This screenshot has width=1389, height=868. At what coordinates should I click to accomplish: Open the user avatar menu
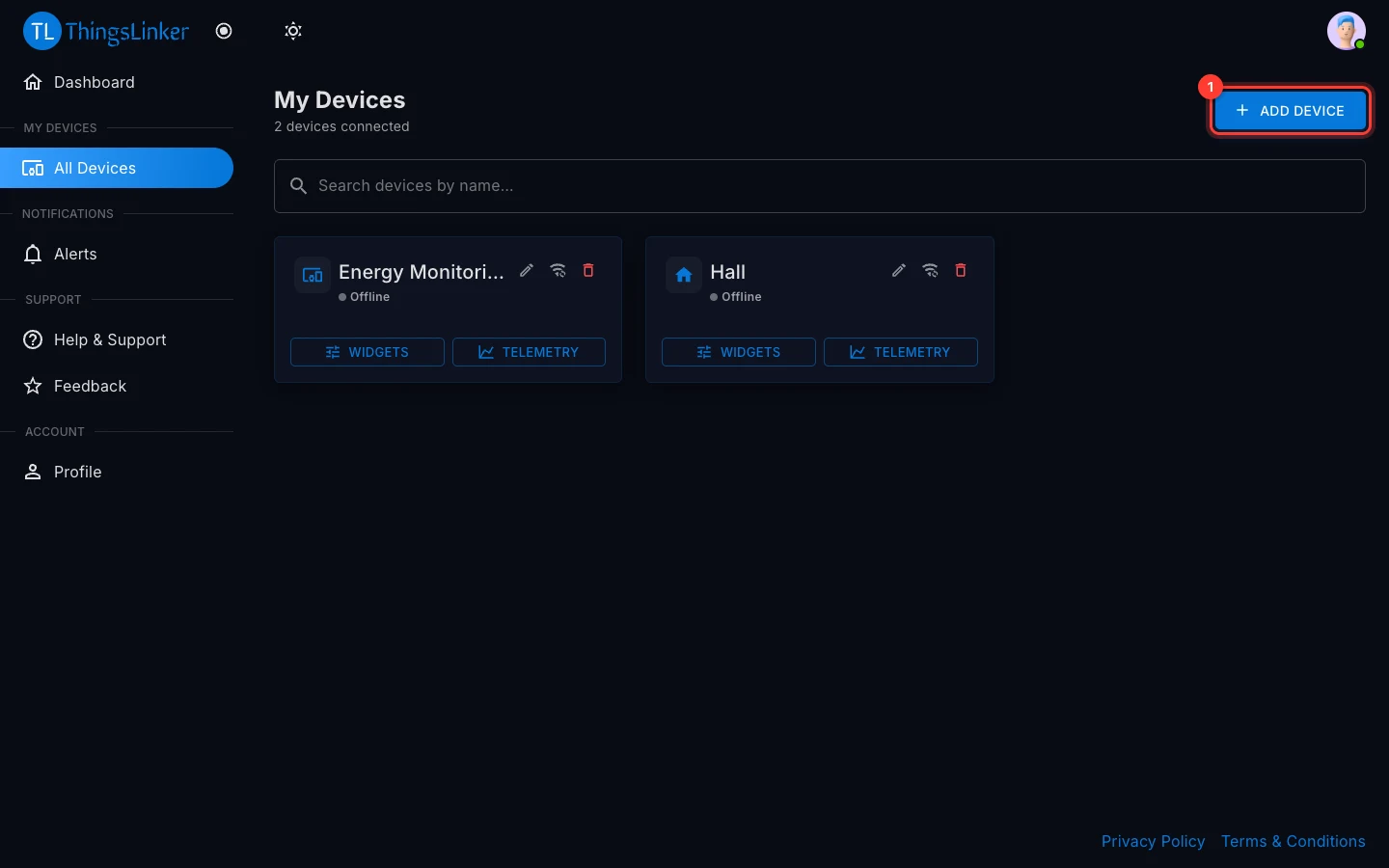[x=1346, y=31]
